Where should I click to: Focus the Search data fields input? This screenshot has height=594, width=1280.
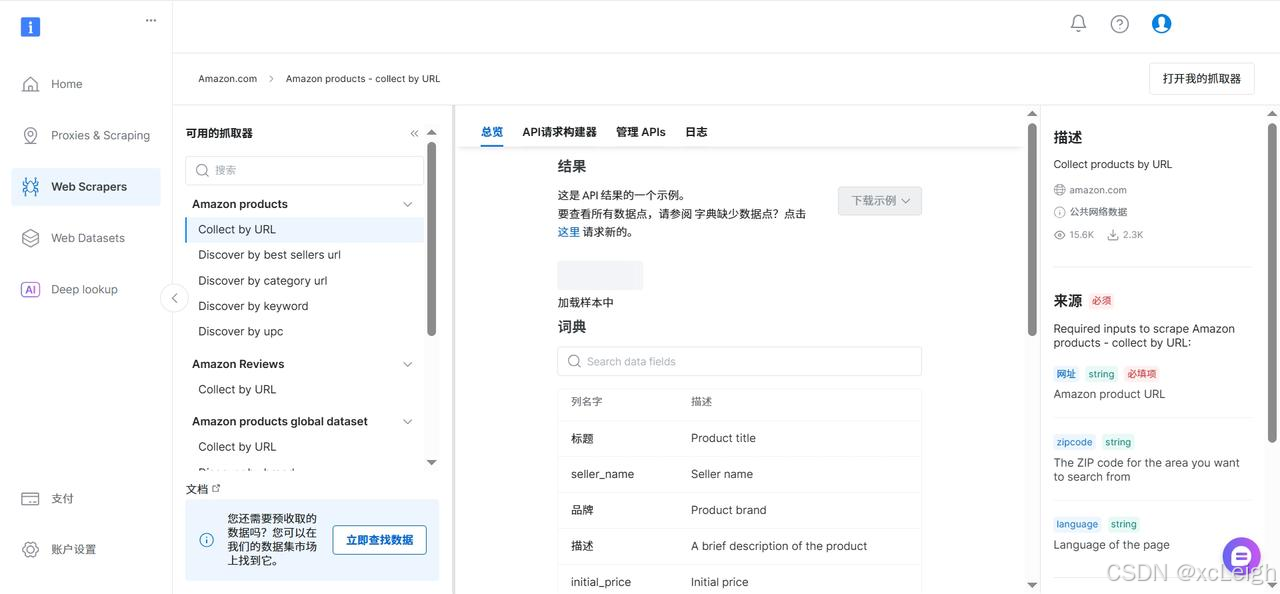pos(740,361)
